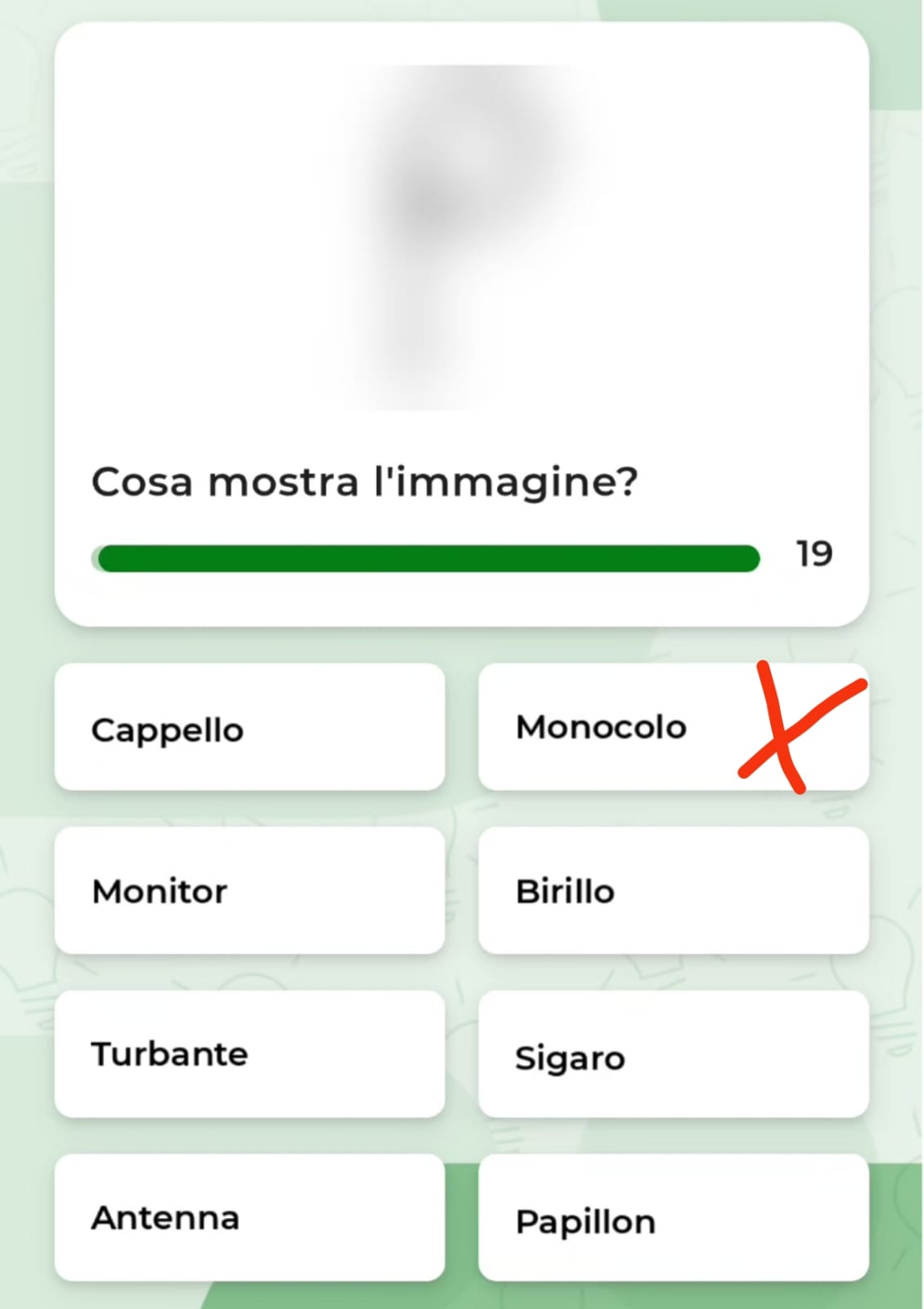Viewport: 924px width, 1309px height.
Task: Click the faded left tip of the progress bar
Action: click(x=95, y=558)
